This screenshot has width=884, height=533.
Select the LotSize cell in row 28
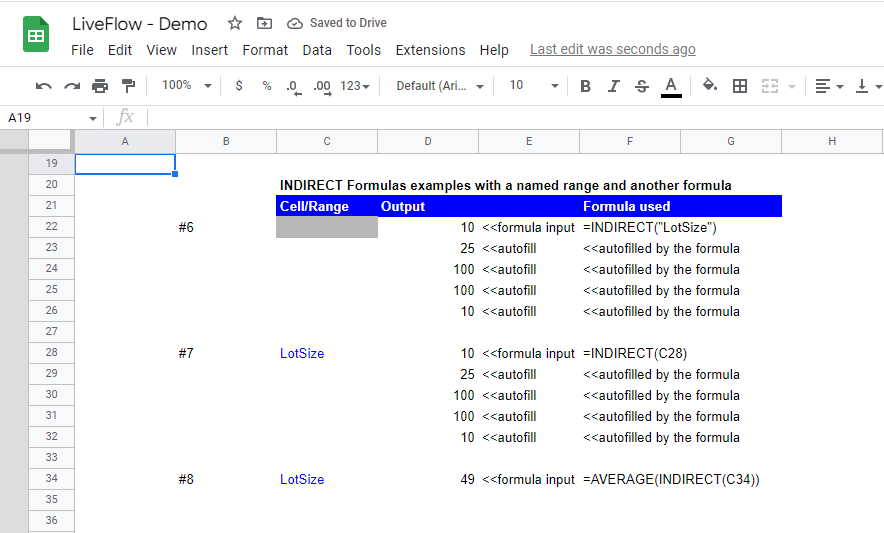[327, 354]
